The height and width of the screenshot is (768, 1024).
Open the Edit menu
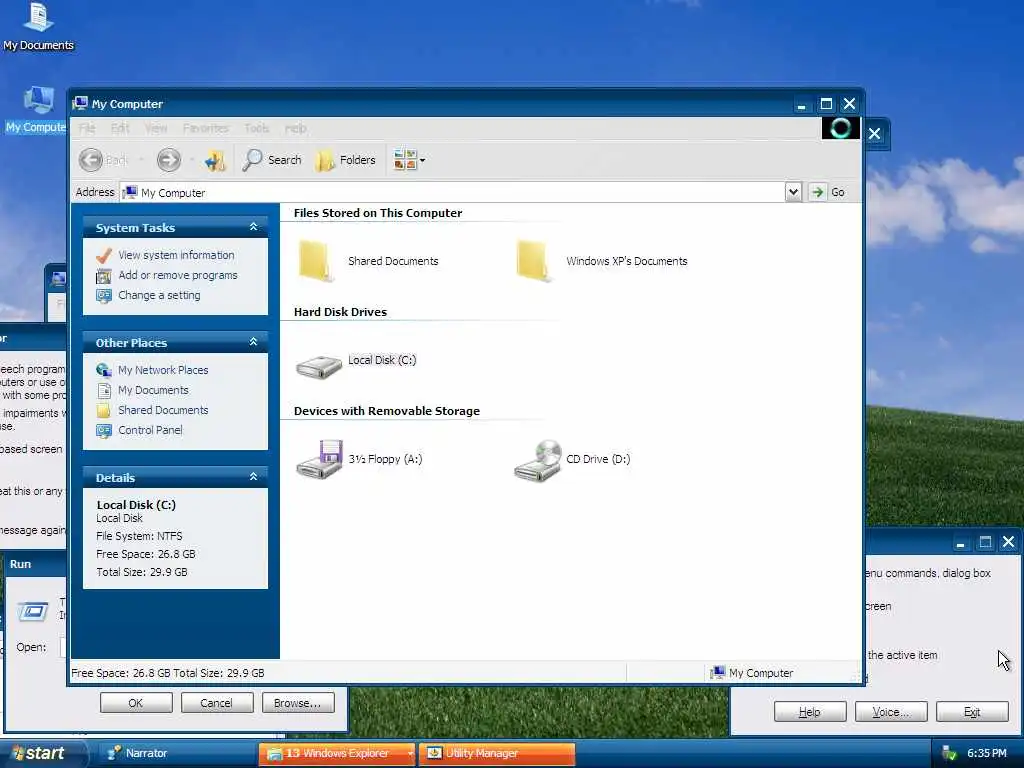click(120, 128)
